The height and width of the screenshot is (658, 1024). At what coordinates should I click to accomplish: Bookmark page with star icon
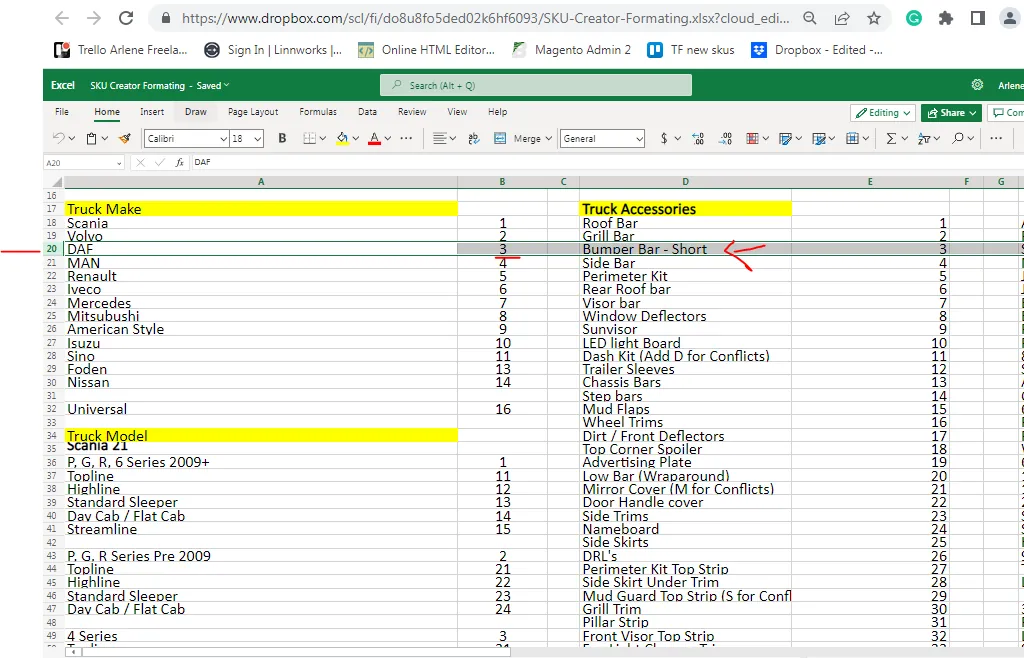(874, 18)
